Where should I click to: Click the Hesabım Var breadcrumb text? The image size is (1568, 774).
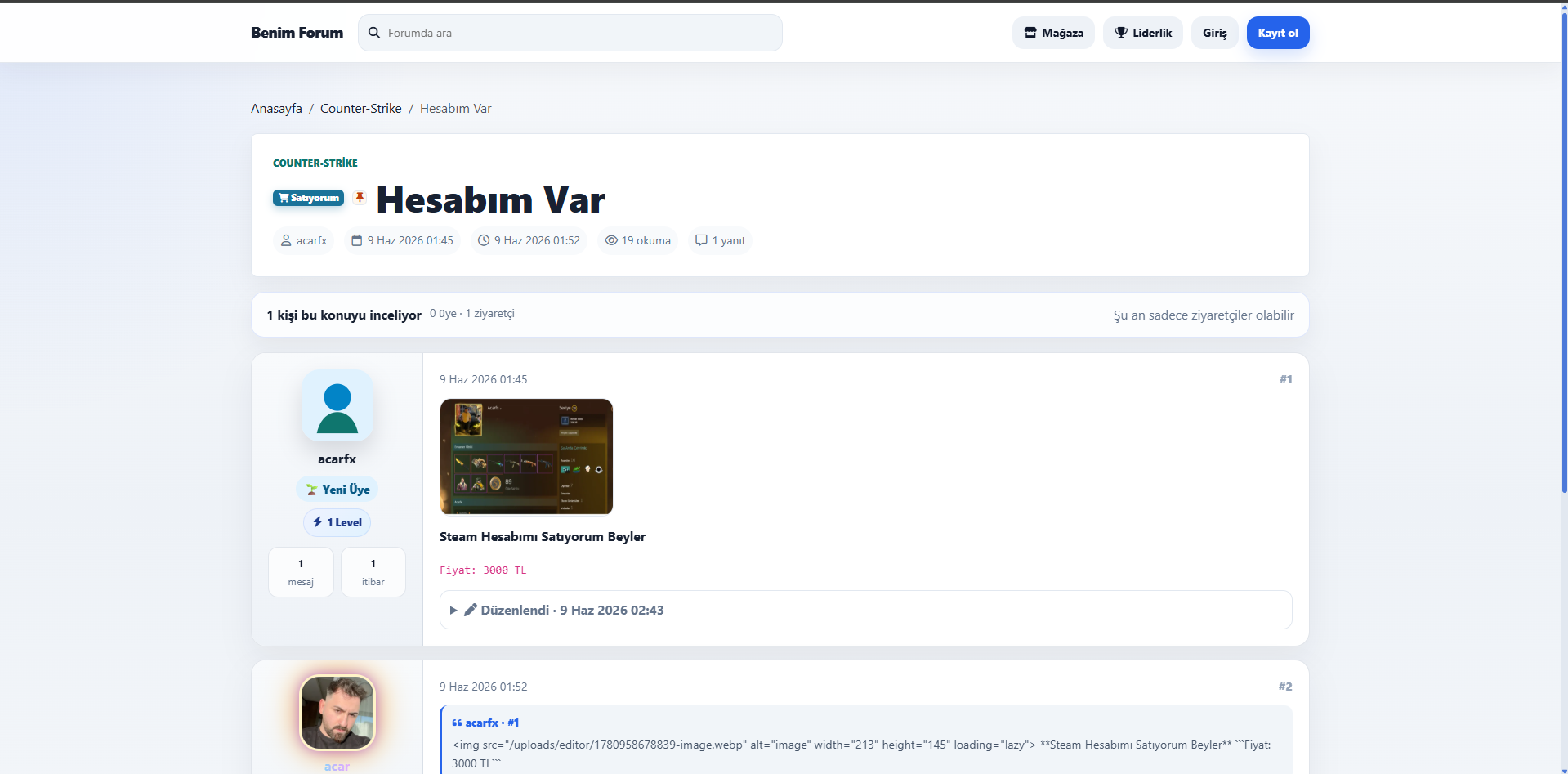[x=455, y=109]
